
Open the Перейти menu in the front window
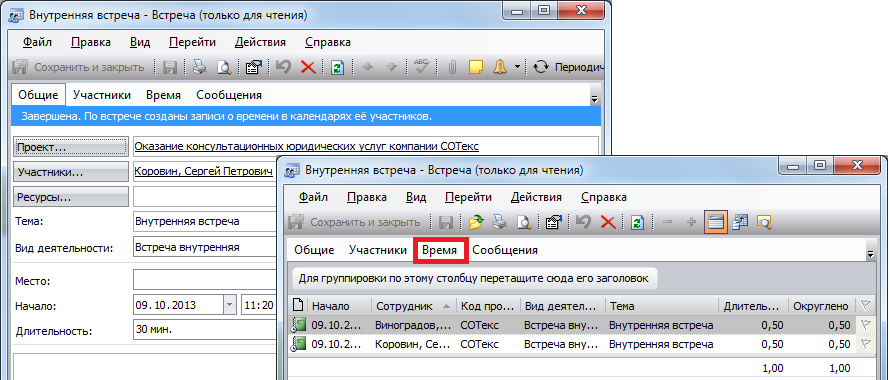pyautogui.click(x=468, y=197)
